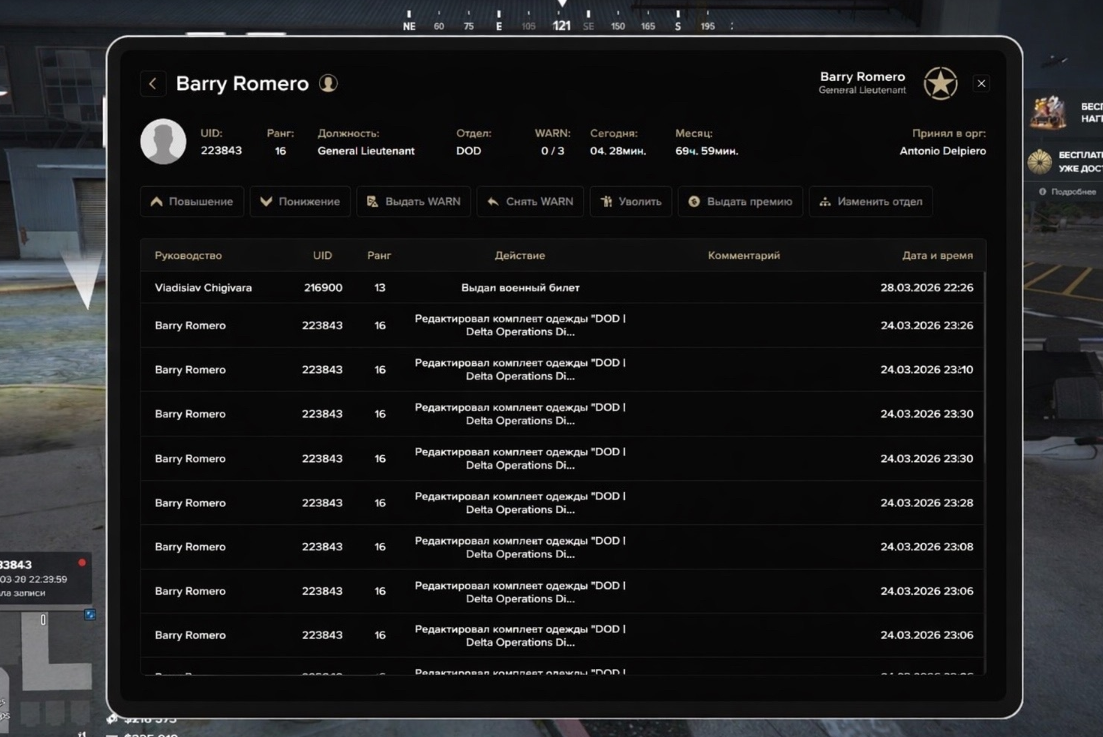Fire the member using Уволить
Viewport: 1103px width, 737px height.
click(630, 202)
